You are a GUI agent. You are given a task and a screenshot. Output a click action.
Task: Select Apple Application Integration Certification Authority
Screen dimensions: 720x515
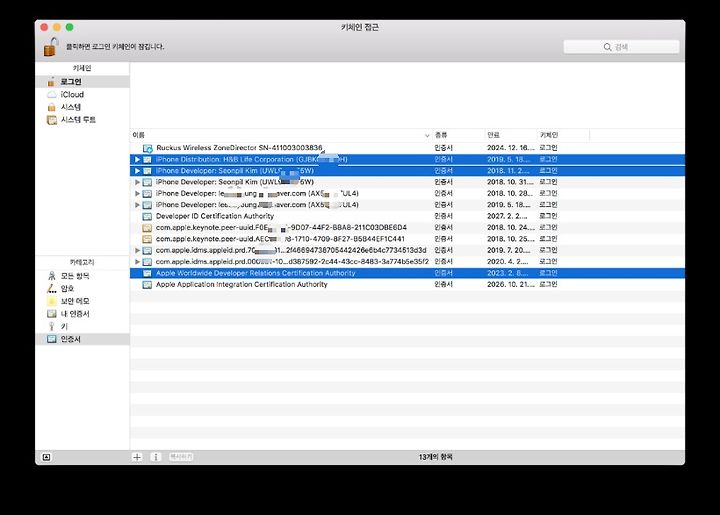[x=407, y=285]
